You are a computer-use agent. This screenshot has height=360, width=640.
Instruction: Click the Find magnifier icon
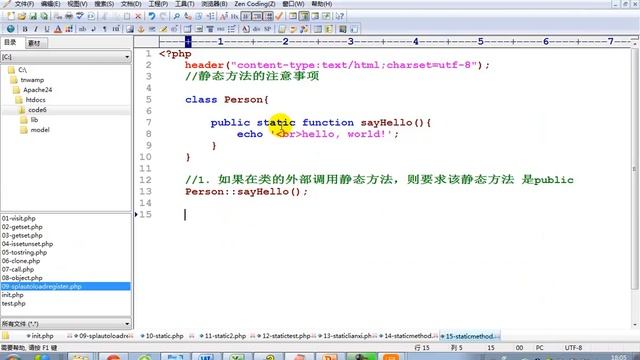[176, 16]
